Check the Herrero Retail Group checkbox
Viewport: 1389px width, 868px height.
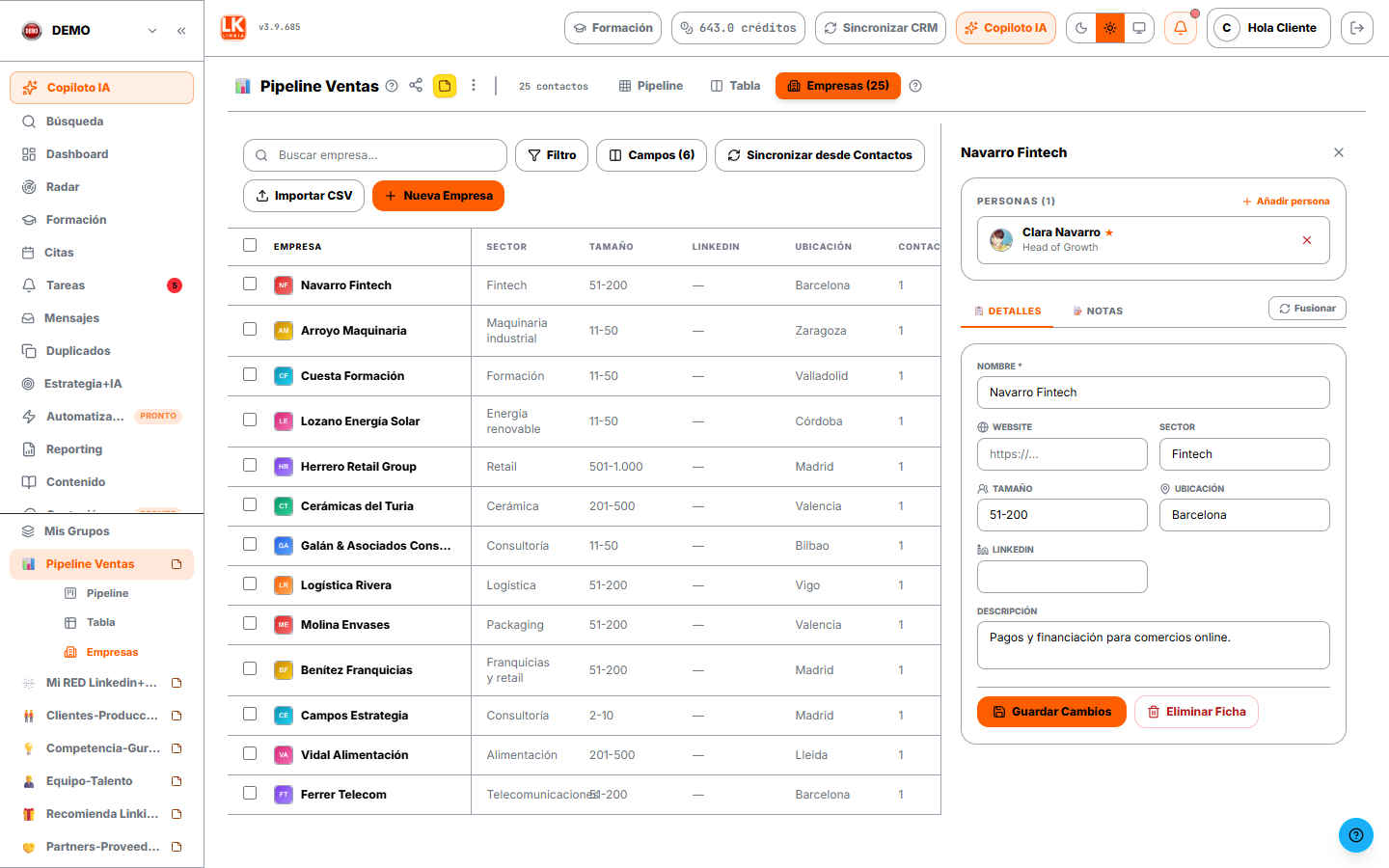pyautogui.click(x=250, y=465)
